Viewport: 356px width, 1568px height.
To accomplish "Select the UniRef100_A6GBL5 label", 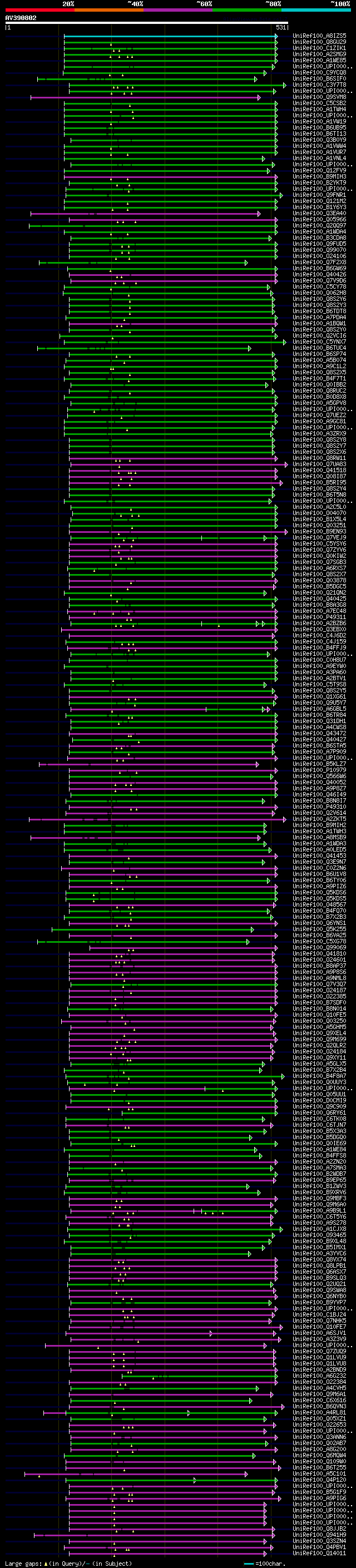I will [319, 709].
